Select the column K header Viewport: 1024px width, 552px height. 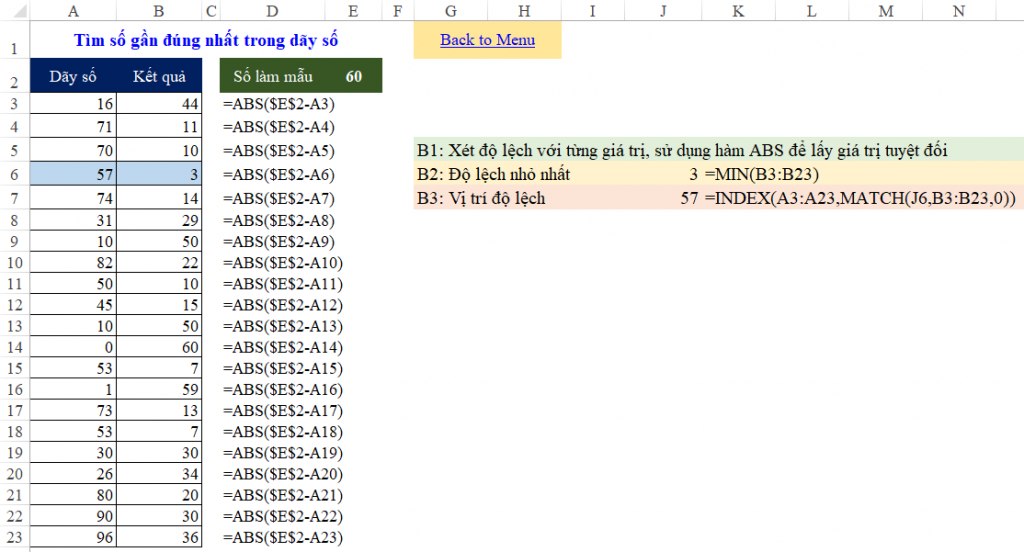click(x=738, y=12)
